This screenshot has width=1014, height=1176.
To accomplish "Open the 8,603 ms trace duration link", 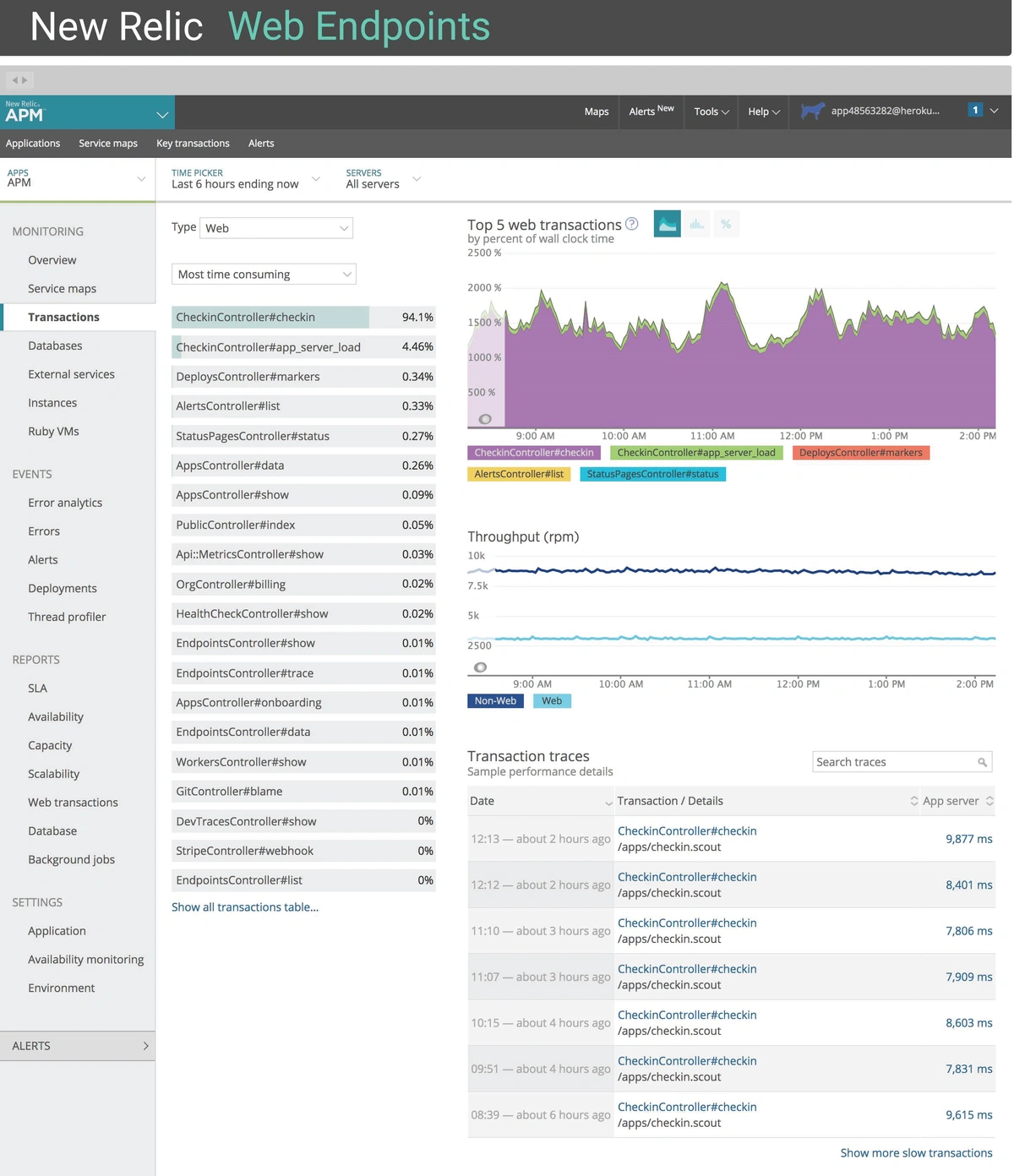I will (x=969, y=1023).
